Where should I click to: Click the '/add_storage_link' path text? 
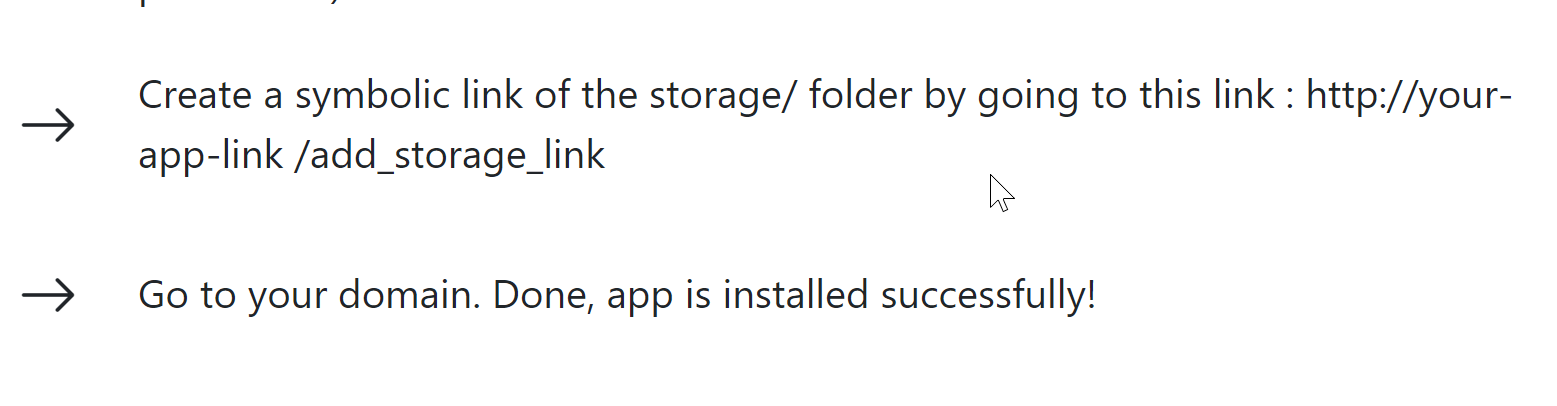pos(449,156)
